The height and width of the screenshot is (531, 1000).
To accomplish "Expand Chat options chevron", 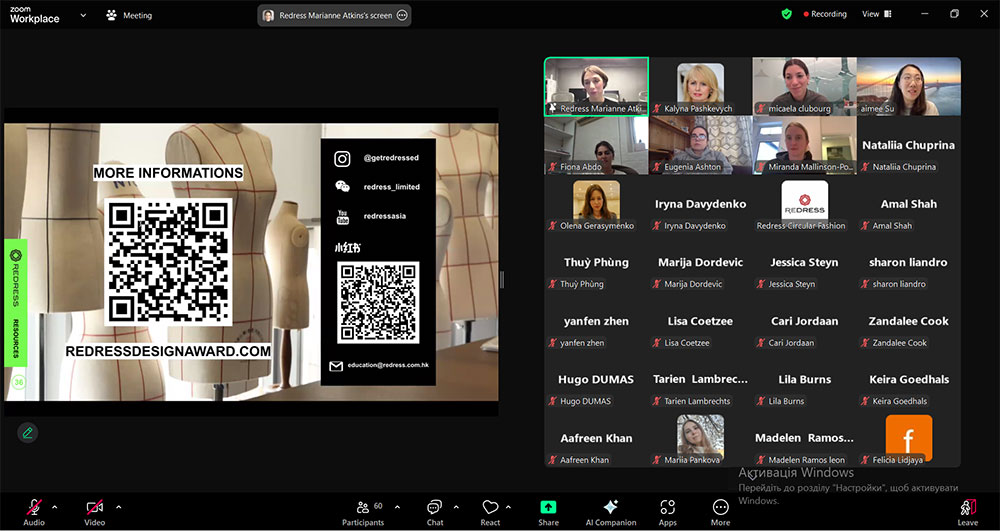I will click(456, 507).
